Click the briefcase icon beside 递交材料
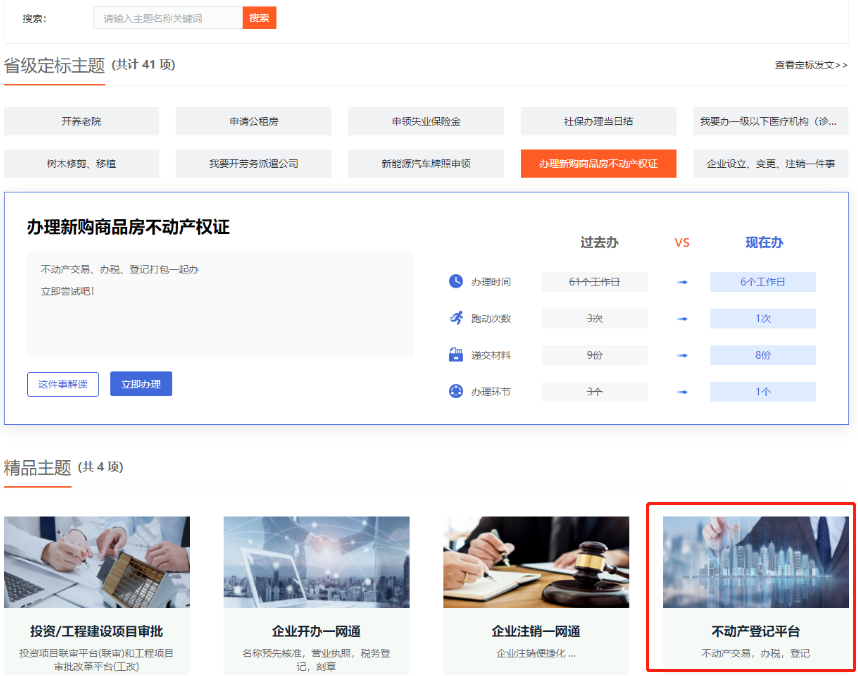This screenshot has width=858, height=676. 456,355
